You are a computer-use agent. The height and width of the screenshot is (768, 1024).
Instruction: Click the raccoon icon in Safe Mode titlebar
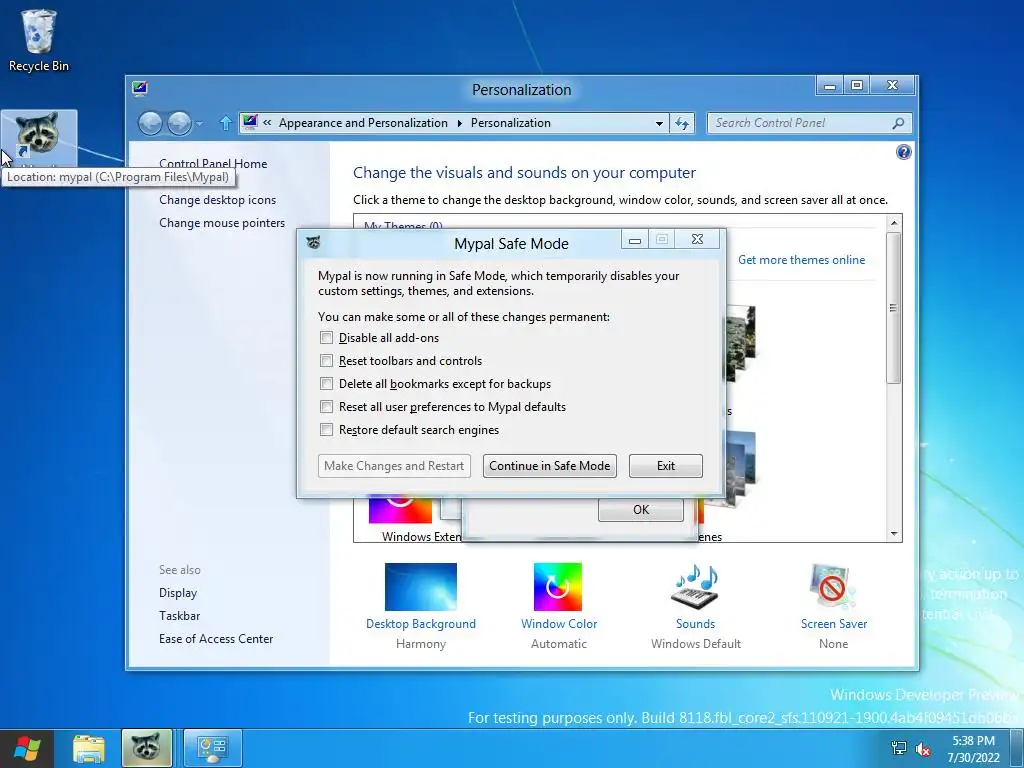(313, 243)
